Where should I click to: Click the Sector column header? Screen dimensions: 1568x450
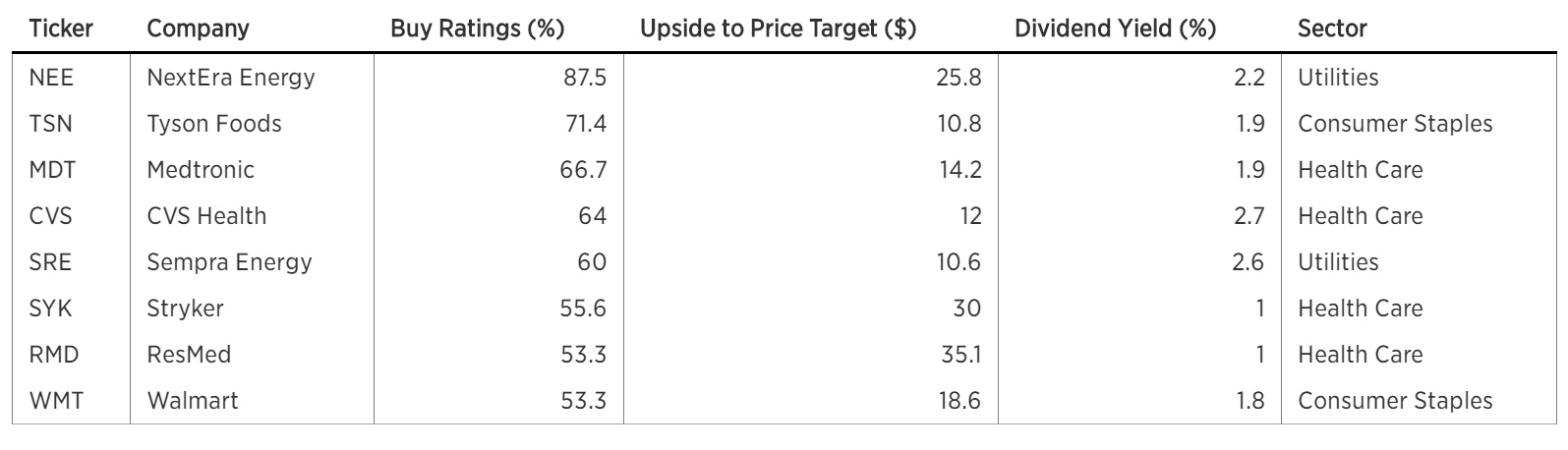[1332, 28]
